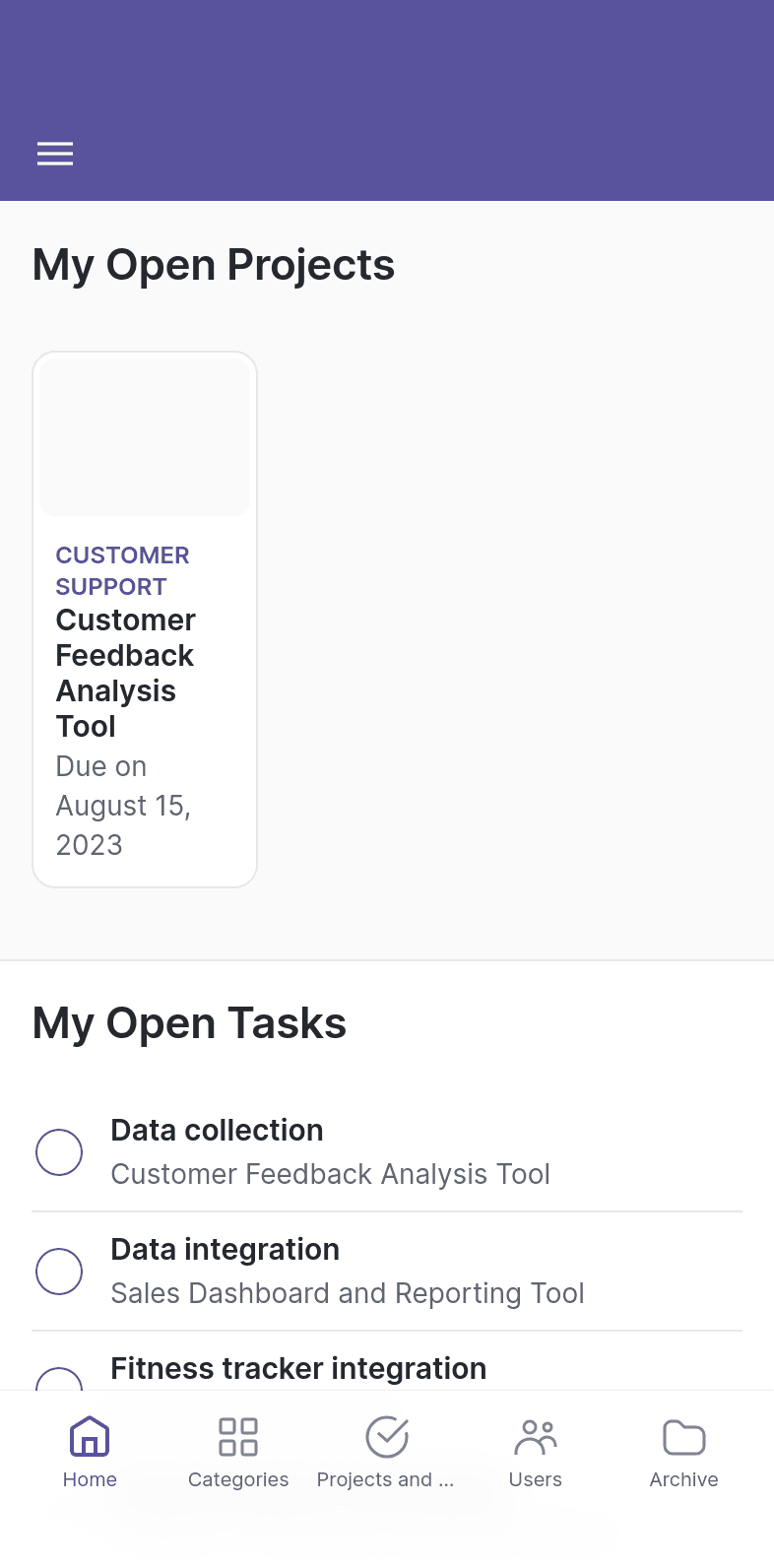This screenshot has width=774, height=1568.
Task: Switch to the Archive tab label
Action: [x=684, y=1479]
